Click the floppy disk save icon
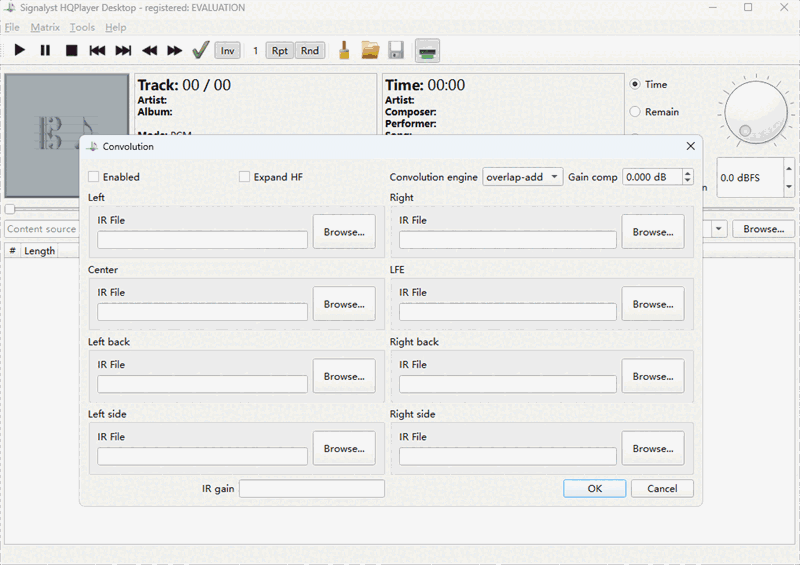Screen dimensions: 800x565 396,50
